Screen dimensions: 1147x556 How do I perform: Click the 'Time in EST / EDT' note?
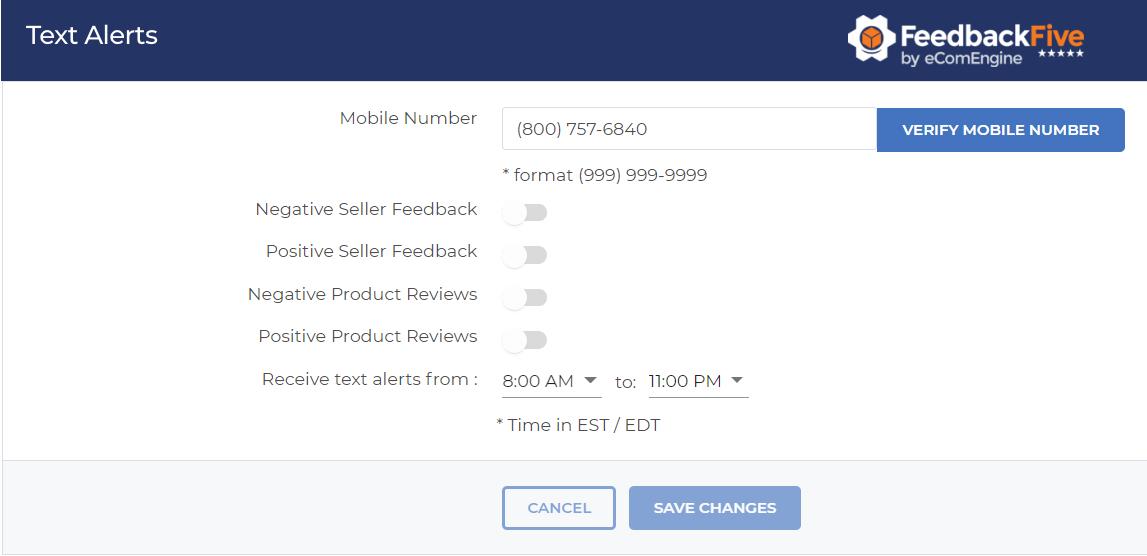(579, 425)
